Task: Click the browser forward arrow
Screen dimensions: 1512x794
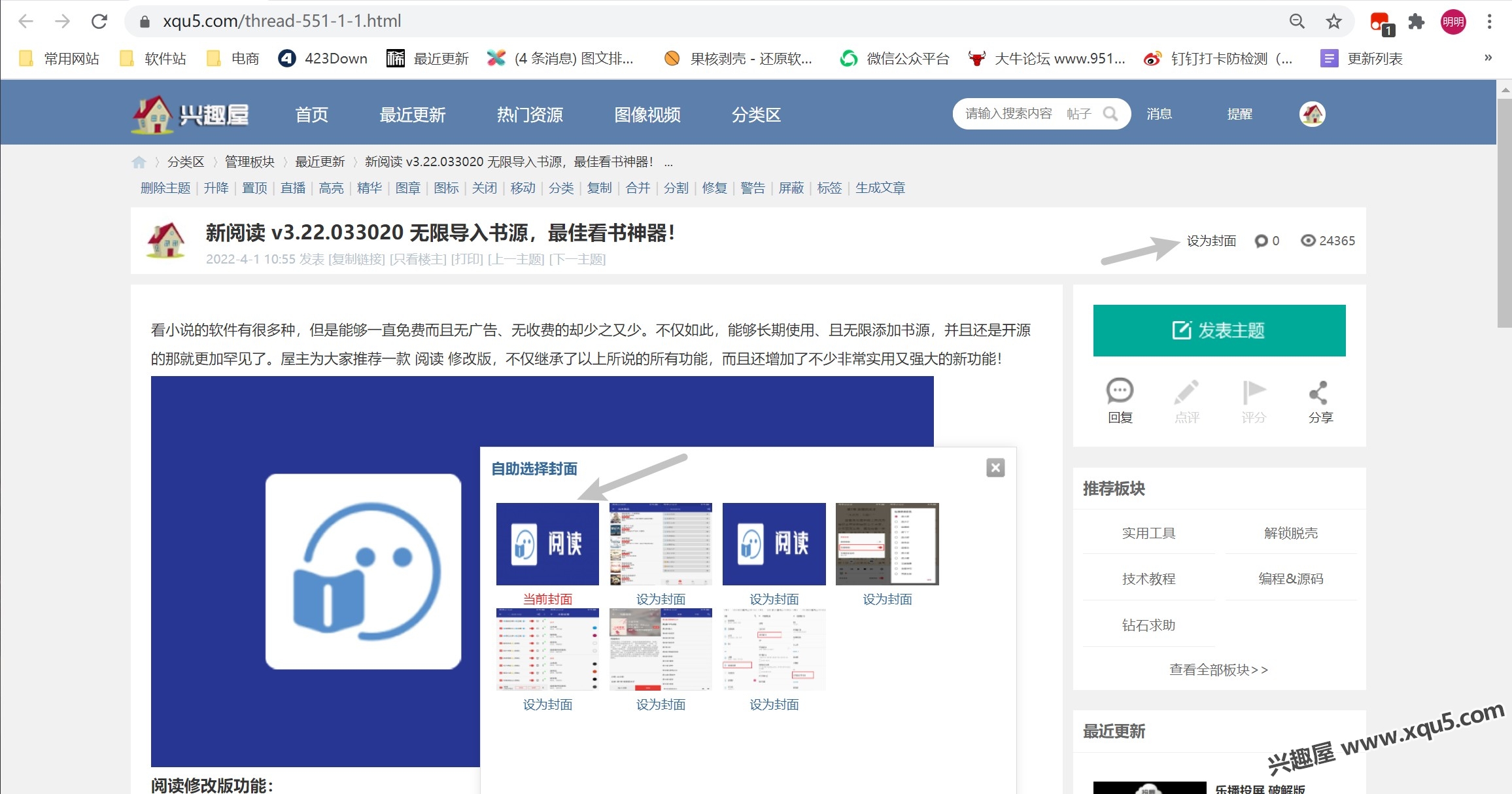Action: click(x=62, y=22)
